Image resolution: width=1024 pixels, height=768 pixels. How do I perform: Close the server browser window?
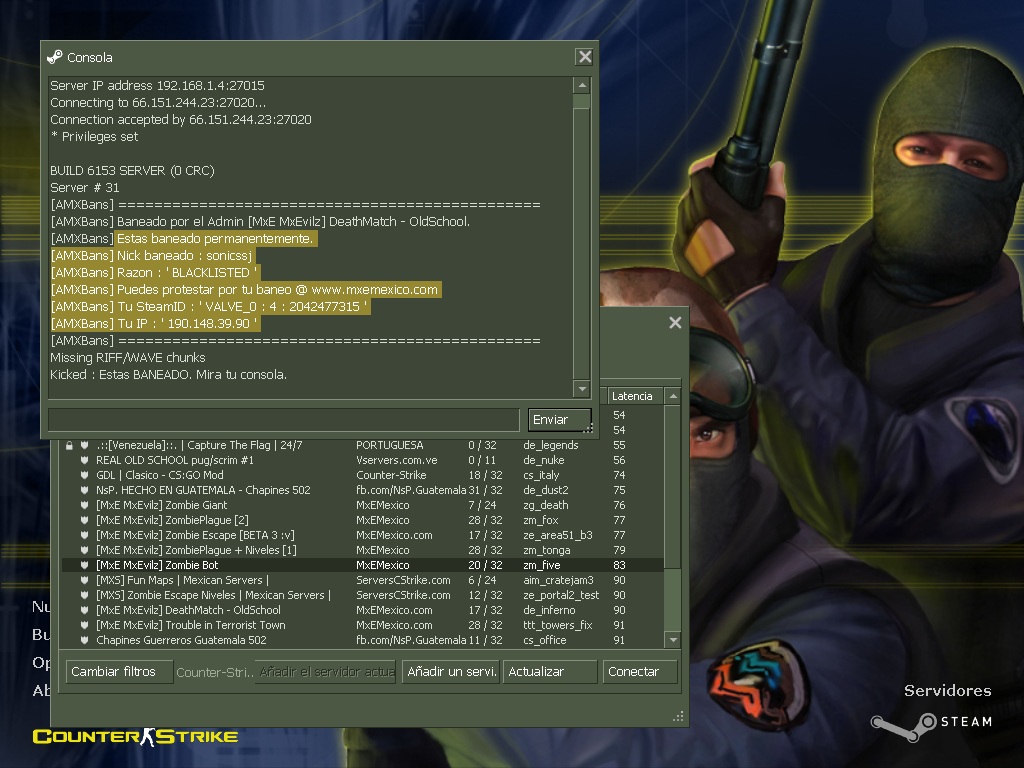click(x=675, y=323)
